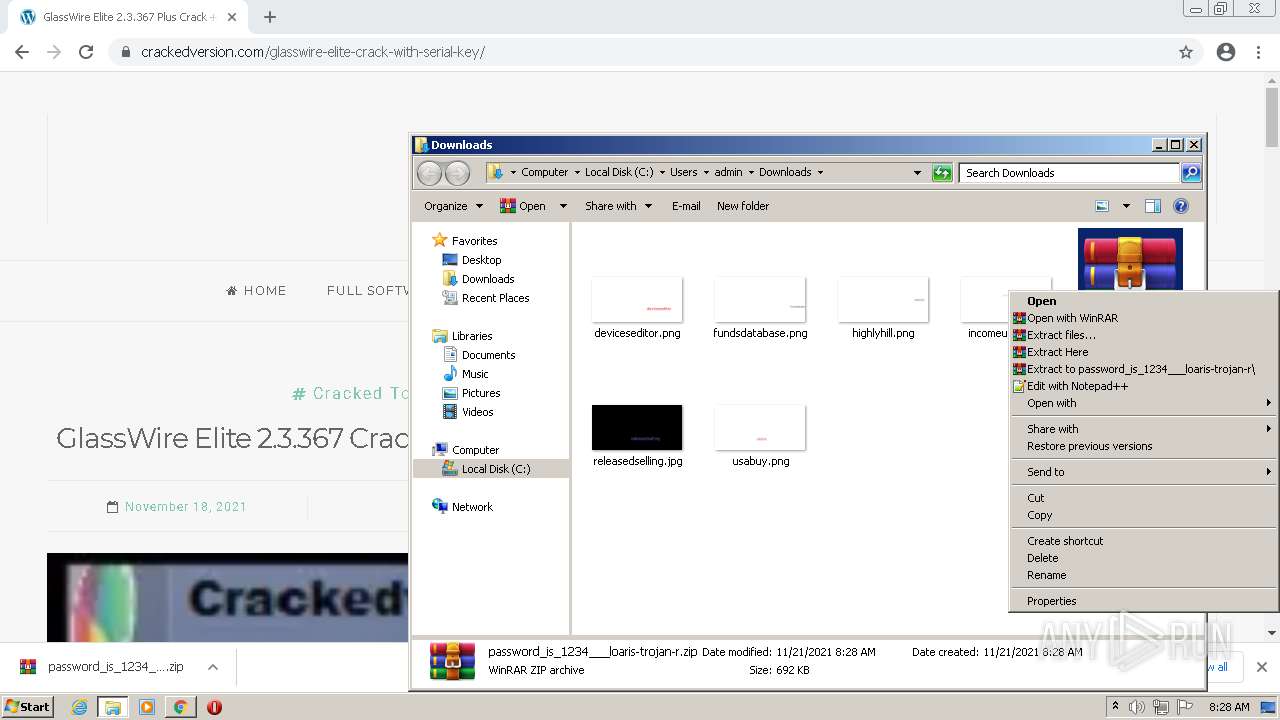Viewport: 1280px width, 720px height.
Task: Expand downloaded zip options chevron in Chrome
Action: tap(213, 667)
